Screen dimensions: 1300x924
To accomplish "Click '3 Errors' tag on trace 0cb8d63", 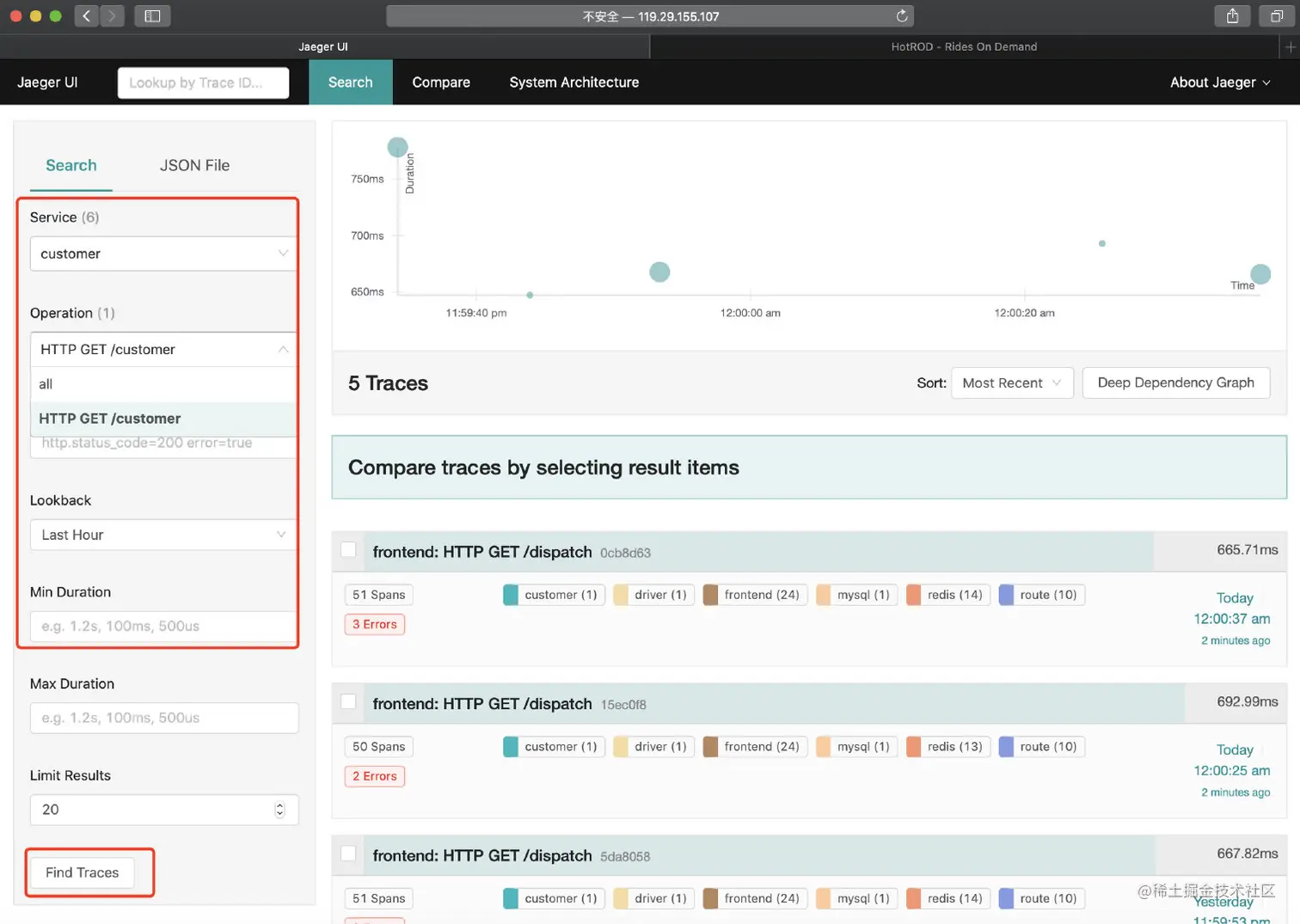I will [x=375, y=624].
